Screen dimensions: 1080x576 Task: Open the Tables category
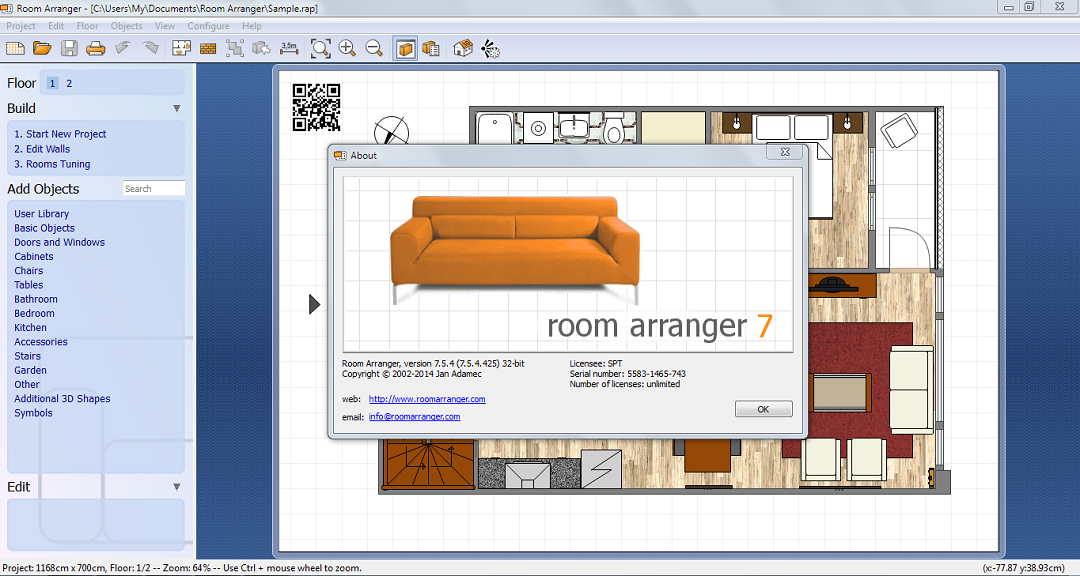(29, 285)
